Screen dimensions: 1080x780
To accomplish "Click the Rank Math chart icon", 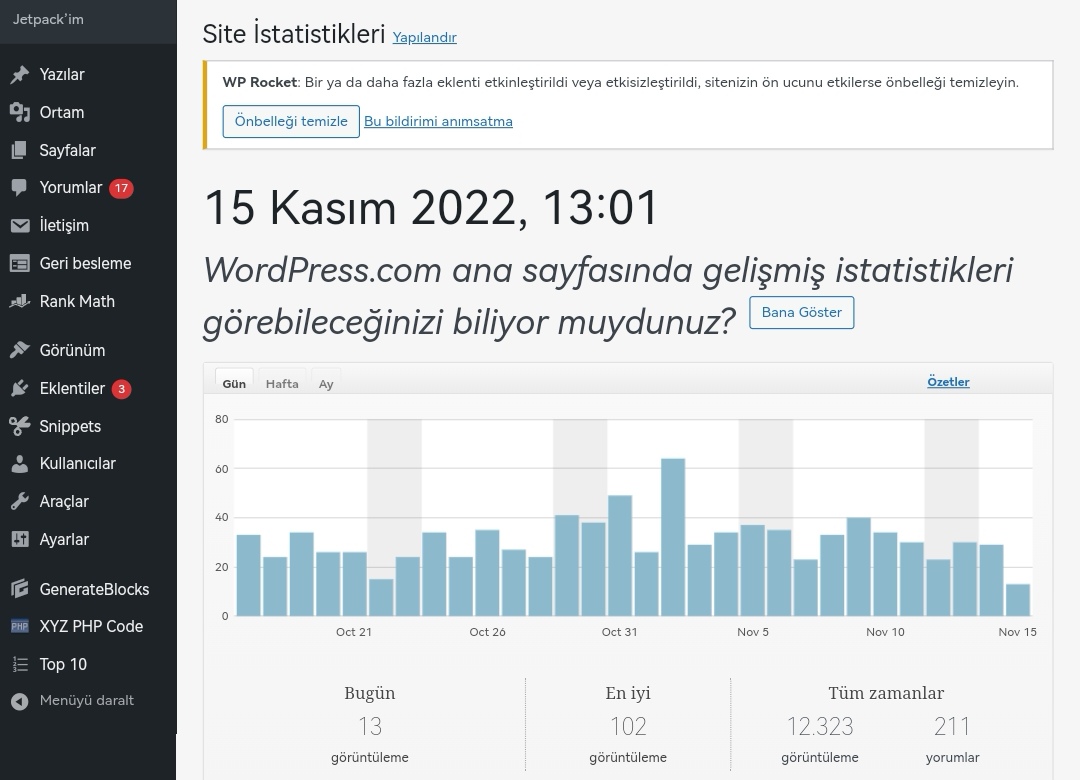I will (x=20, y=301).
